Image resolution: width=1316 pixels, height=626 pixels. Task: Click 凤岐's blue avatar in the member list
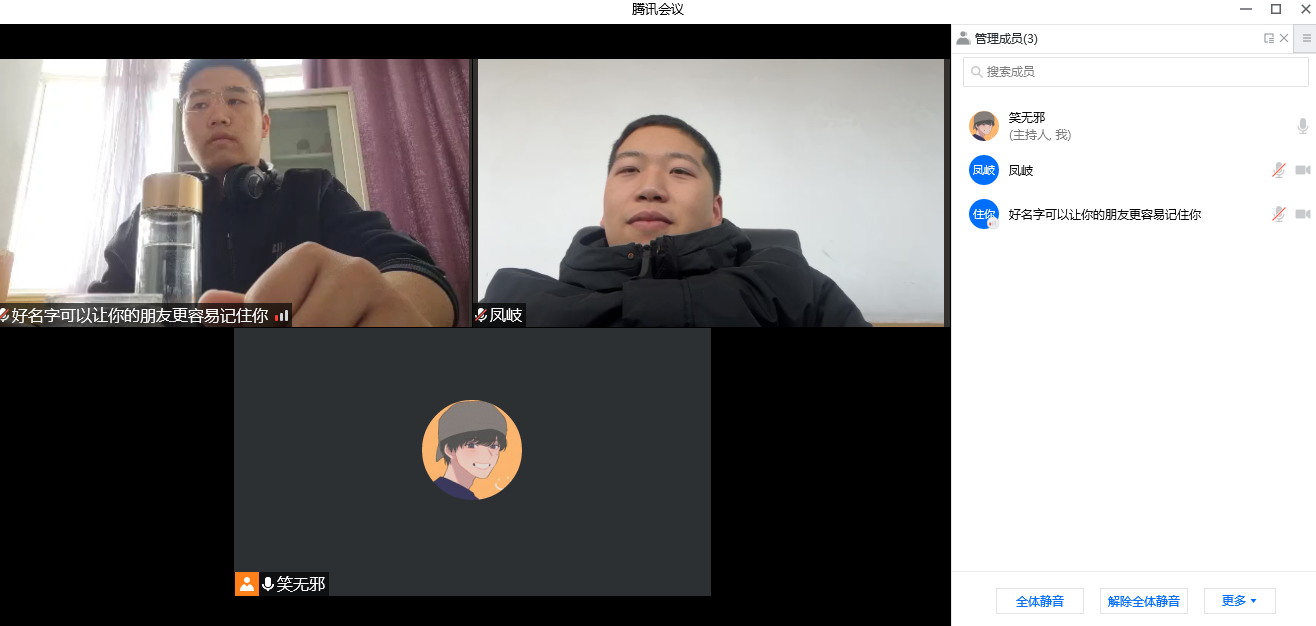pyautogui.click(x=984, y=170)
